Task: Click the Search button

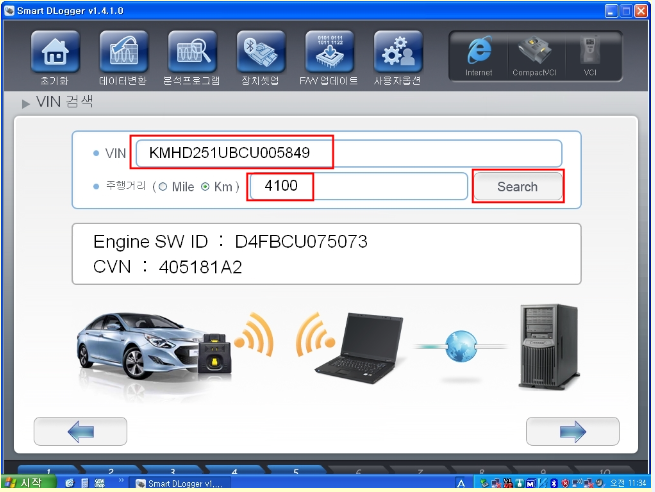Action: click(x=518, y=186)
